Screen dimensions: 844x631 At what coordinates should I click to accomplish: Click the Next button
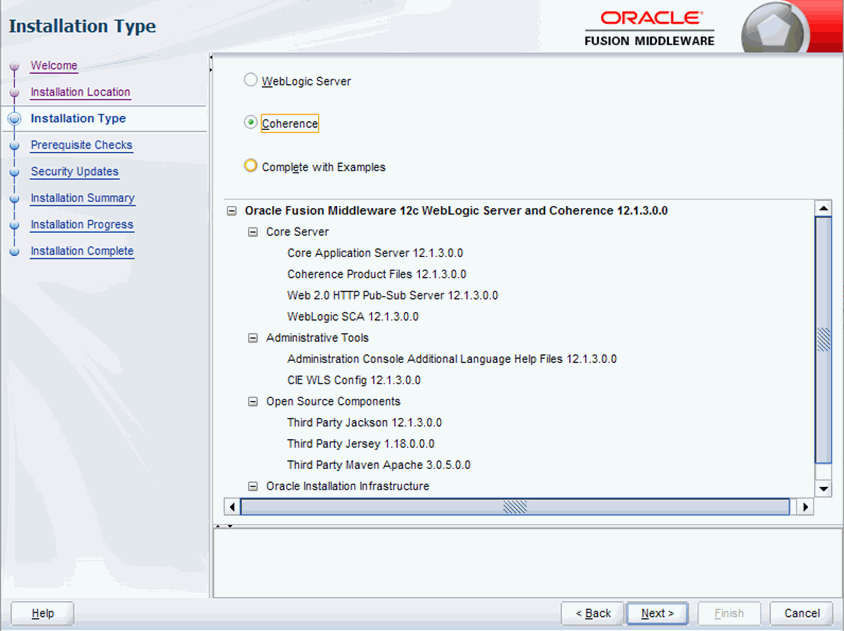pyautogui.click(x=657, y=613)
